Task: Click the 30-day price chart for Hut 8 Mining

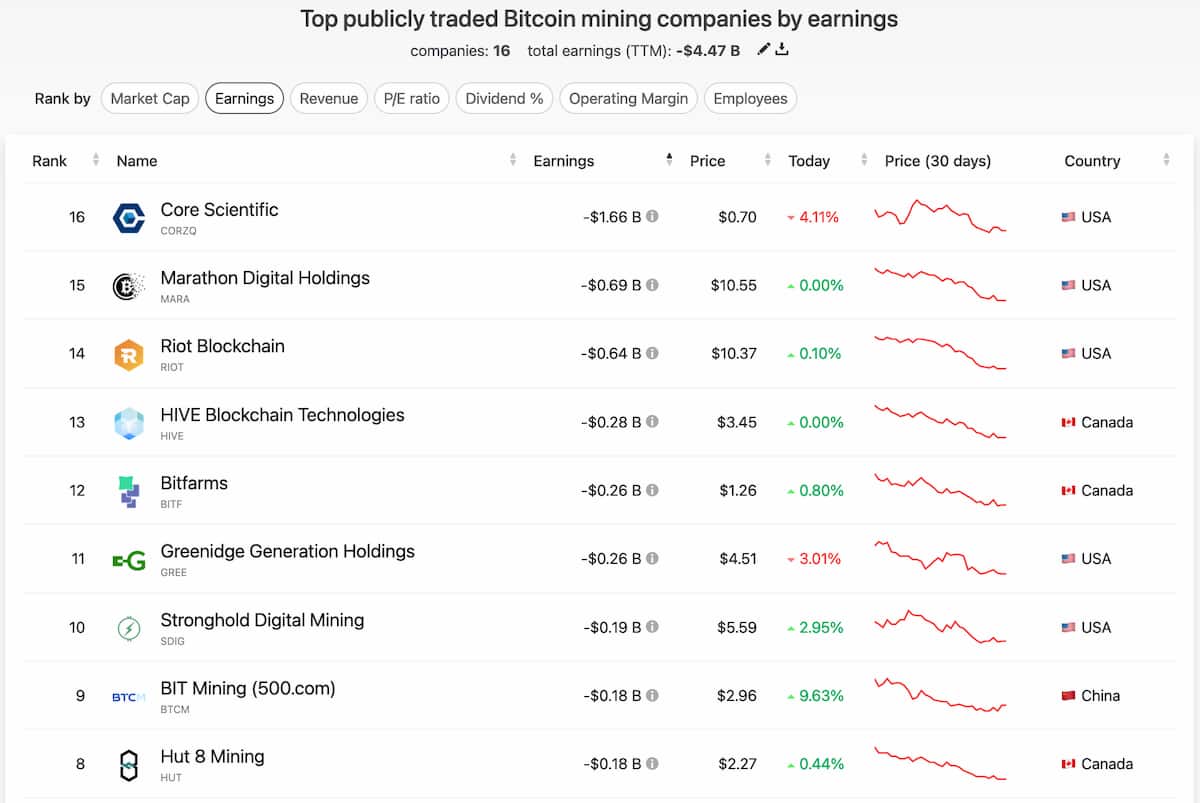Action: 940,763
